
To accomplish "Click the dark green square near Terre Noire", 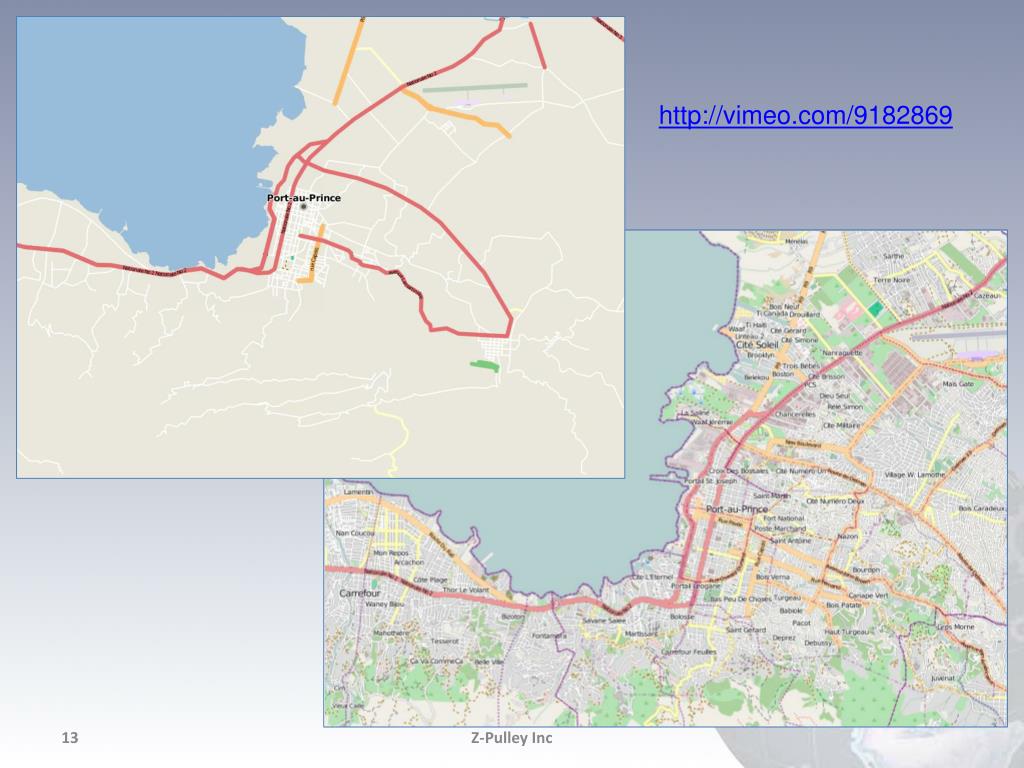I will point(874,309).
